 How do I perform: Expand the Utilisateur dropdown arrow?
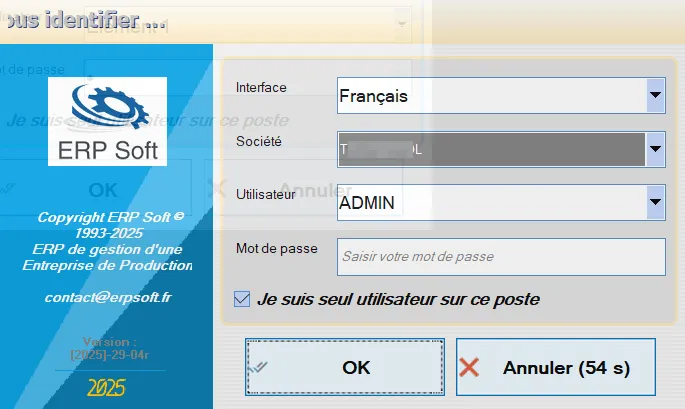655,203
